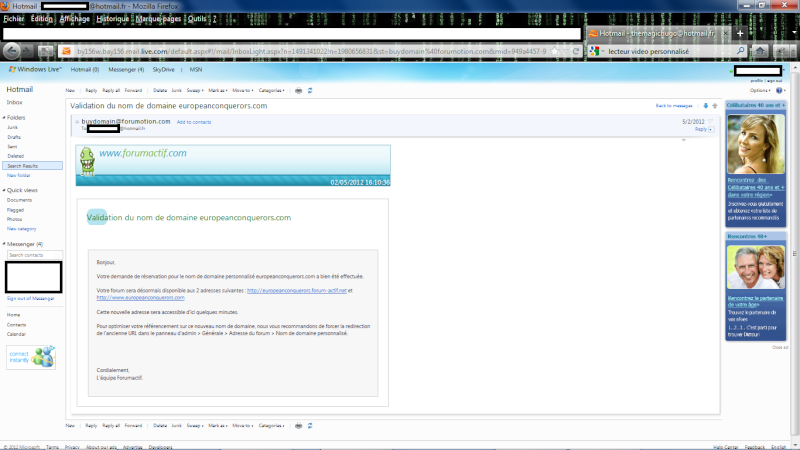Open MSN from header
Image resolution: width=800 pixels, height=450 pixels.
[x=196, y=69]
